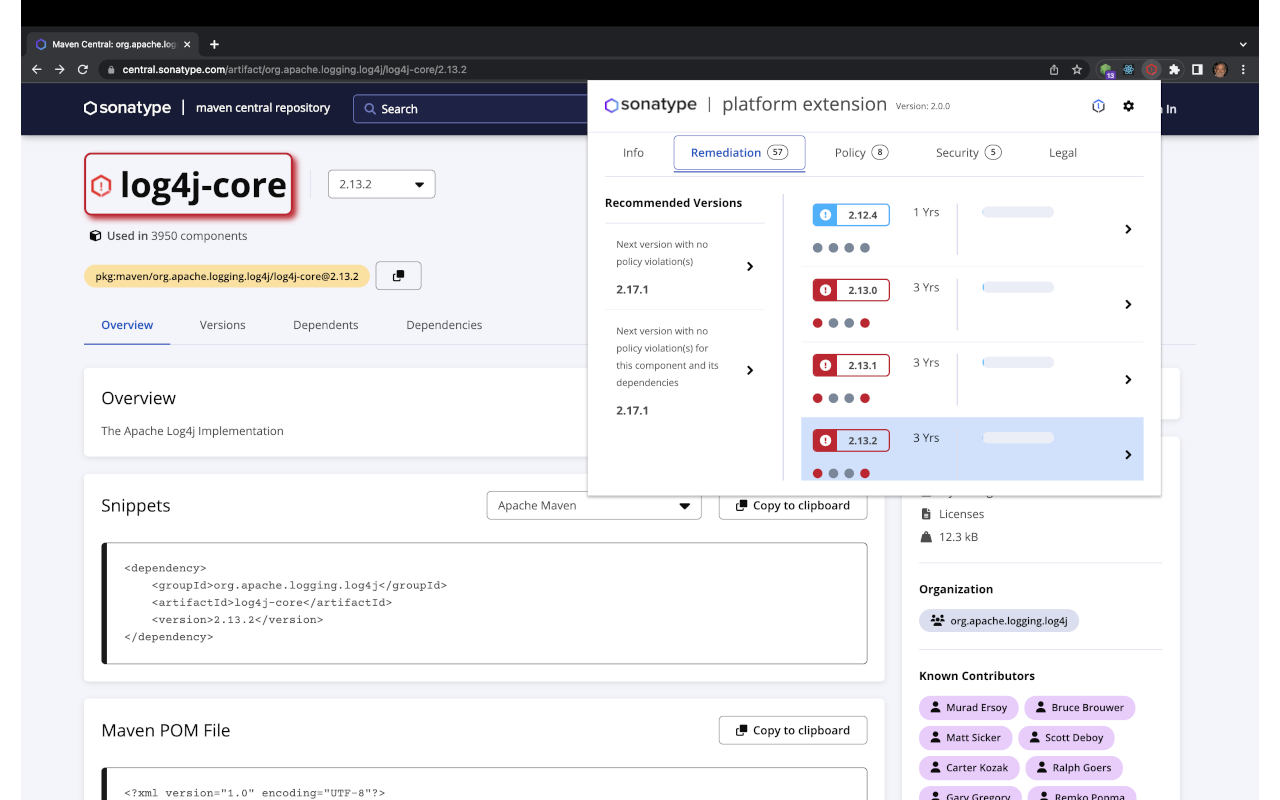Image resolution: width=1280 pixels, height=800 pixels.
Task: Copy Maven POM File to clipboard
Action: [x=793, y=730]
